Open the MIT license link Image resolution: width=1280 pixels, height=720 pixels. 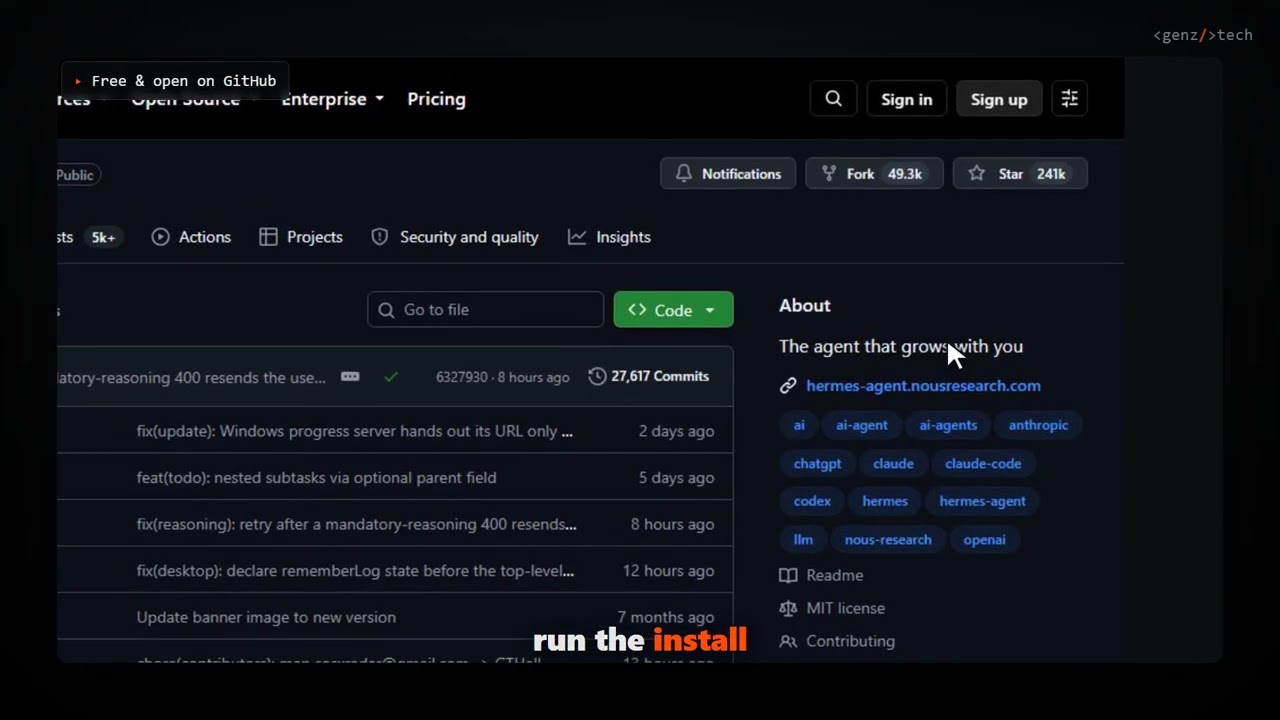(832, 608)
